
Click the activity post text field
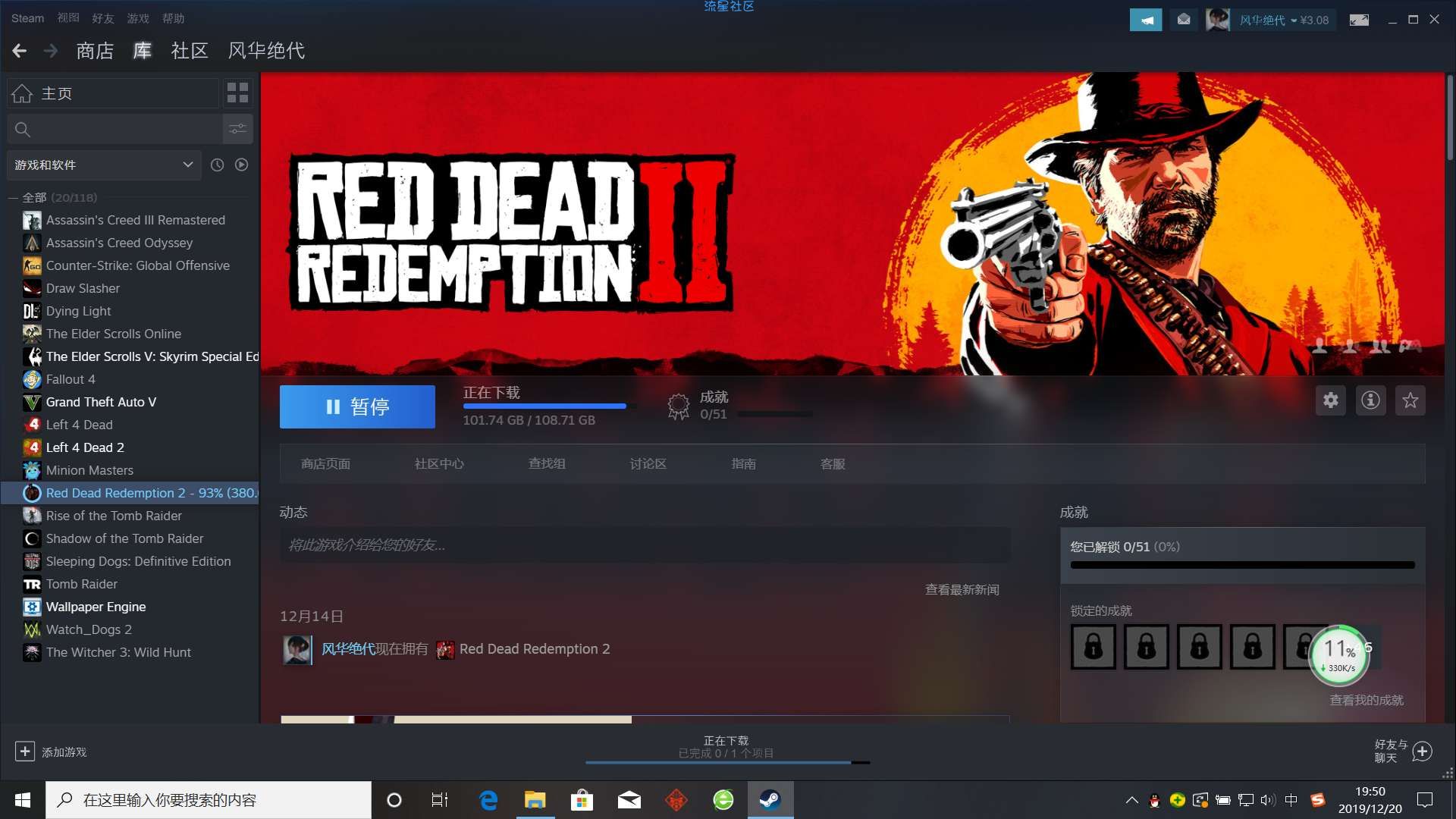(x=645, y=545)
